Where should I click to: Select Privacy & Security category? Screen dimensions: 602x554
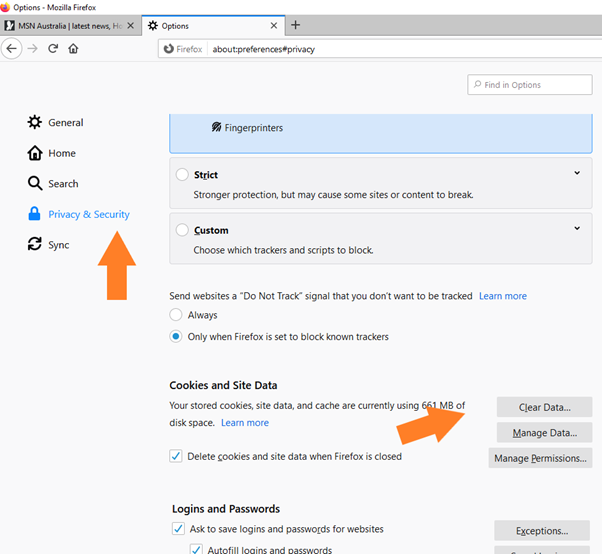click(x=88, y=214)
